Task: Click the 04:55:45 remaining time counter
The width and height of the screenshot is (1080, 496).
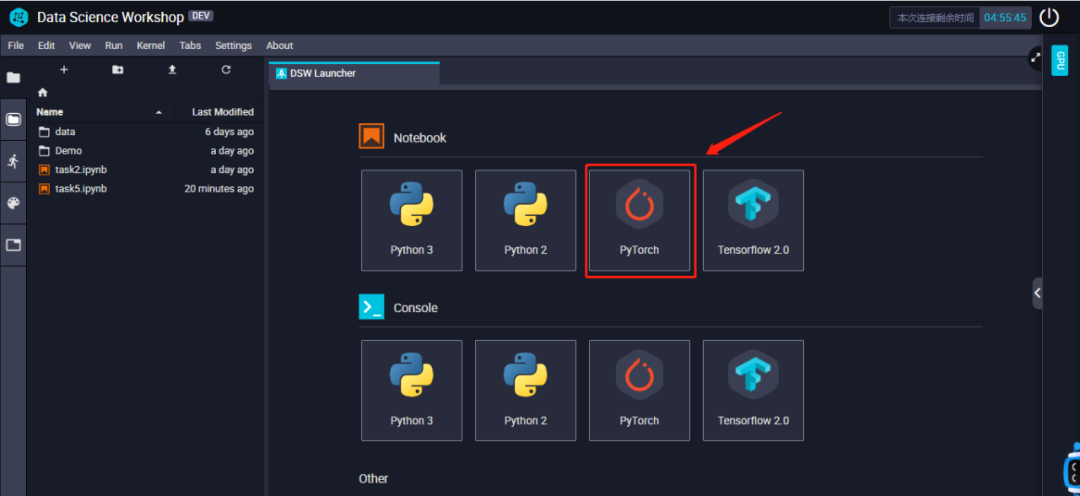Action: click(1006, 18)
